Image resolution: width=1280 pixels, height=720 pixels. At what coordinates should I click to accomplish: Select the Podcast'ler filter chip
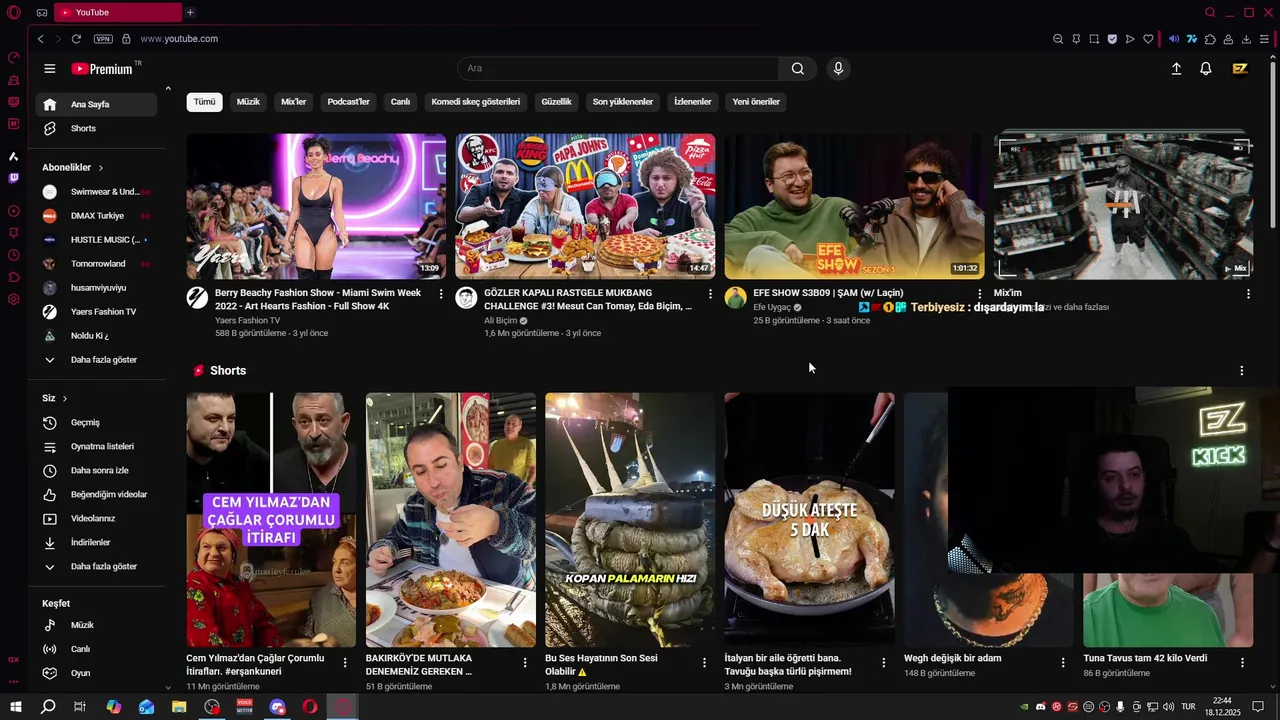348,102
